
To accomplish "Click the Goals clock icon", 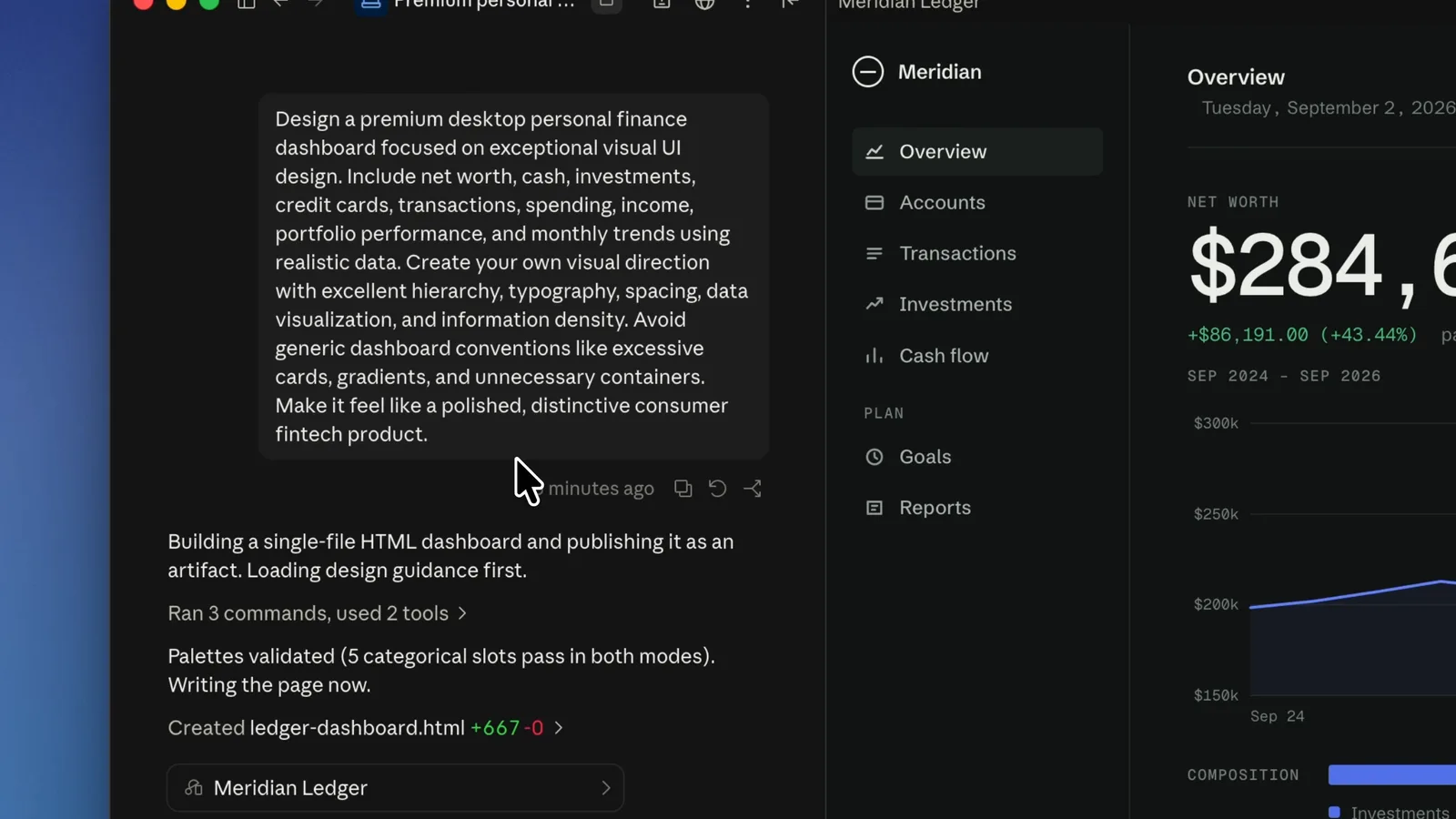I will pos(875,457).
